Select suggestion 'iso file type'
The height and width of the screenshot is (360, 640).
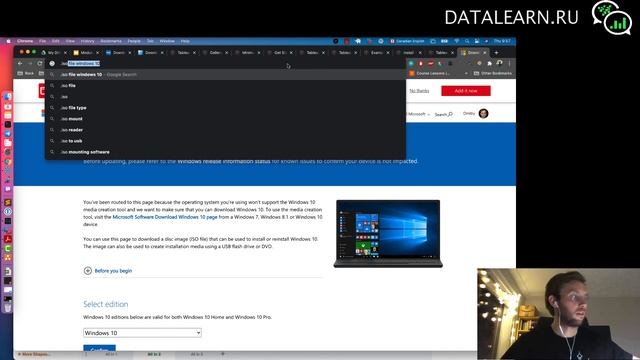pyautogui.click(x=225, y=108)
